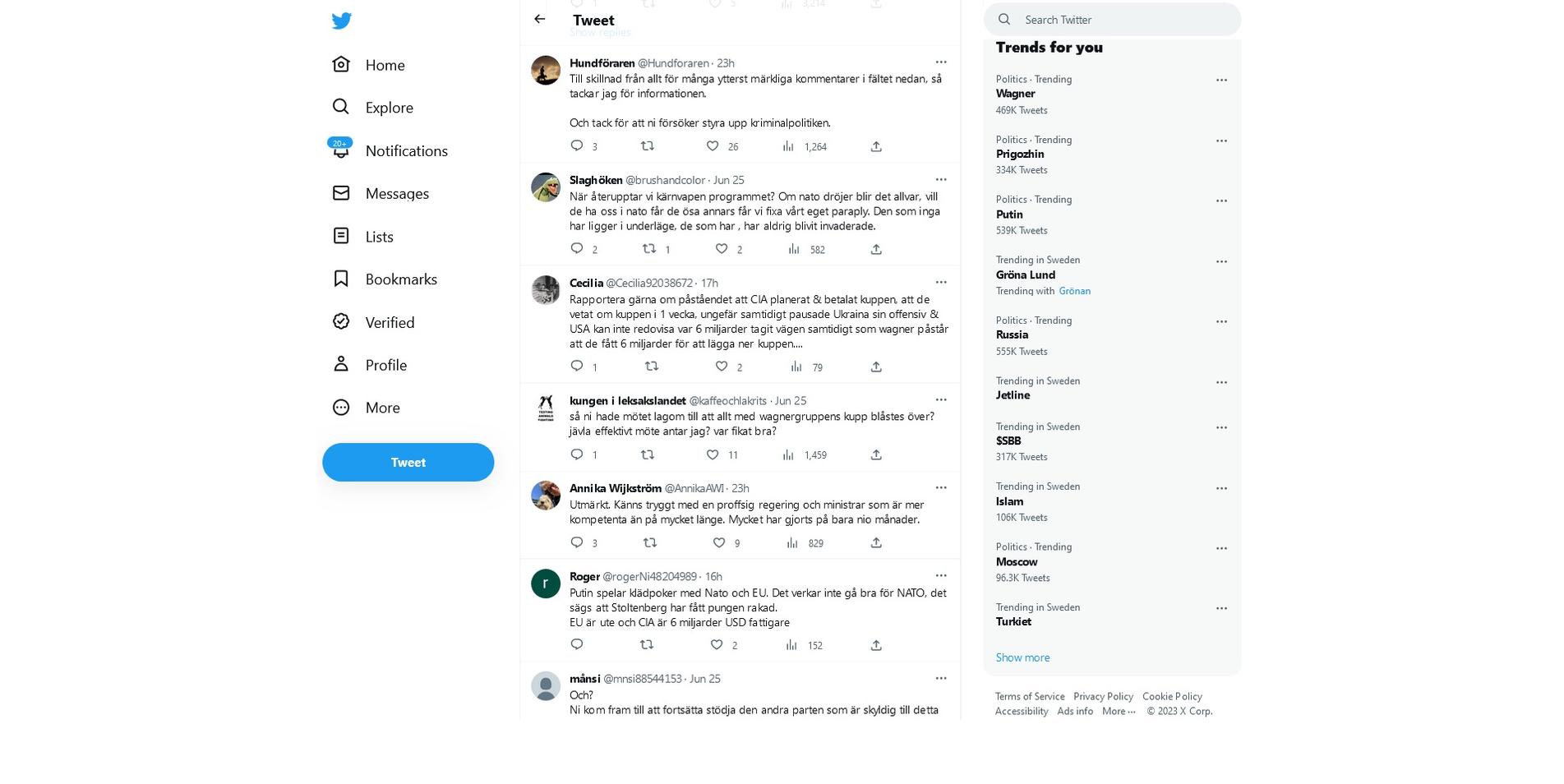Click the blue Tweet button
This screenshot has width=1564, height=784.
tap(408, 462)
